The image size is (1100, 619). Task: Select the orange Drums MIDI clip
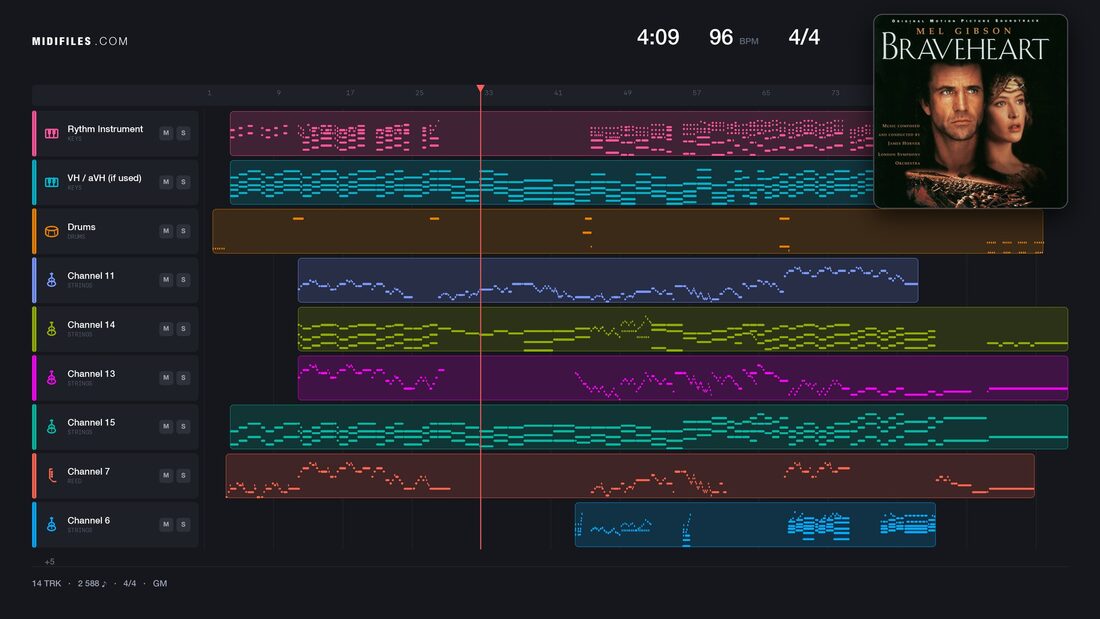coord(628,231)
